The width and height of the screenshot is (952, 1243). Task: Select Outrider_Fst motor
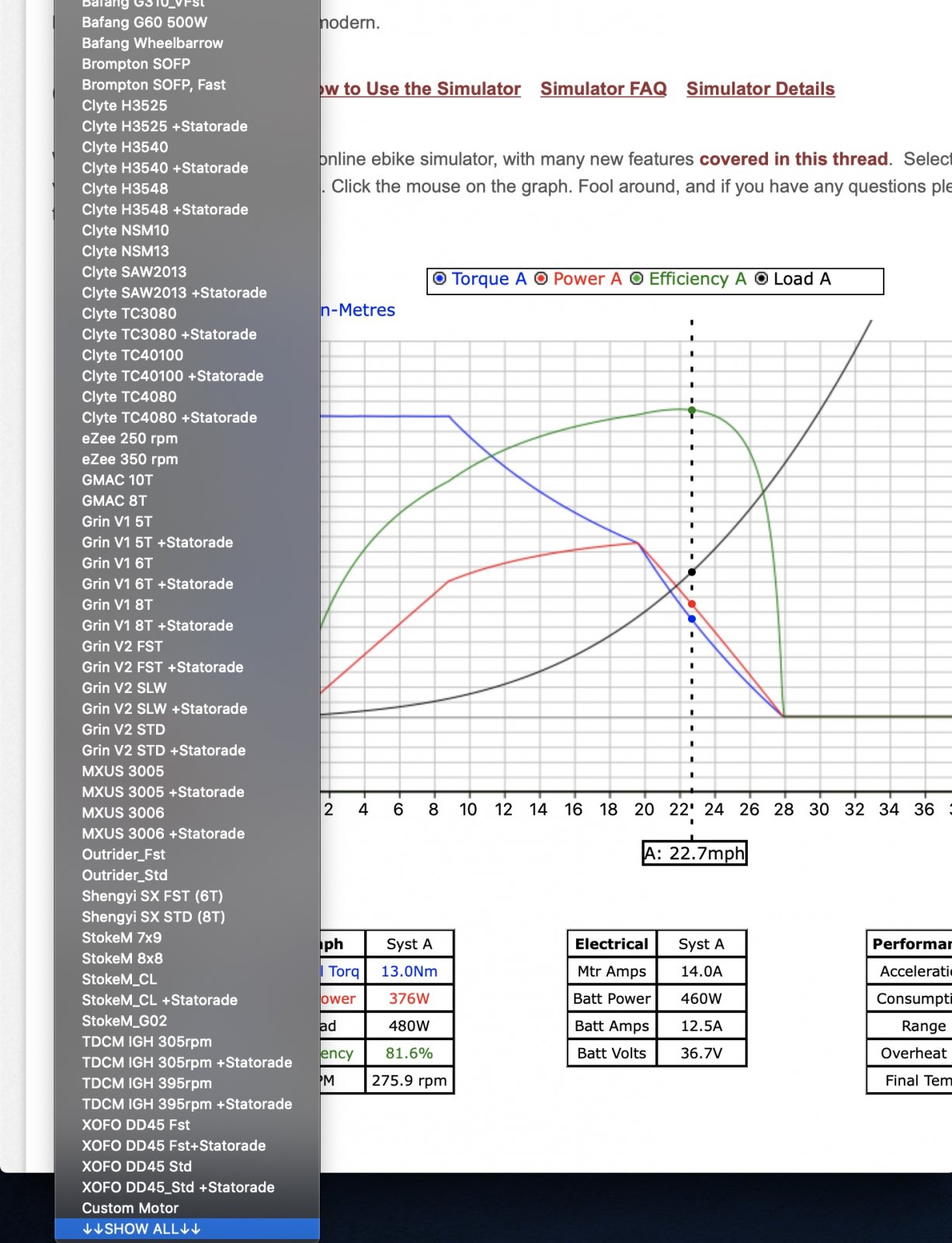pos(187,855)
